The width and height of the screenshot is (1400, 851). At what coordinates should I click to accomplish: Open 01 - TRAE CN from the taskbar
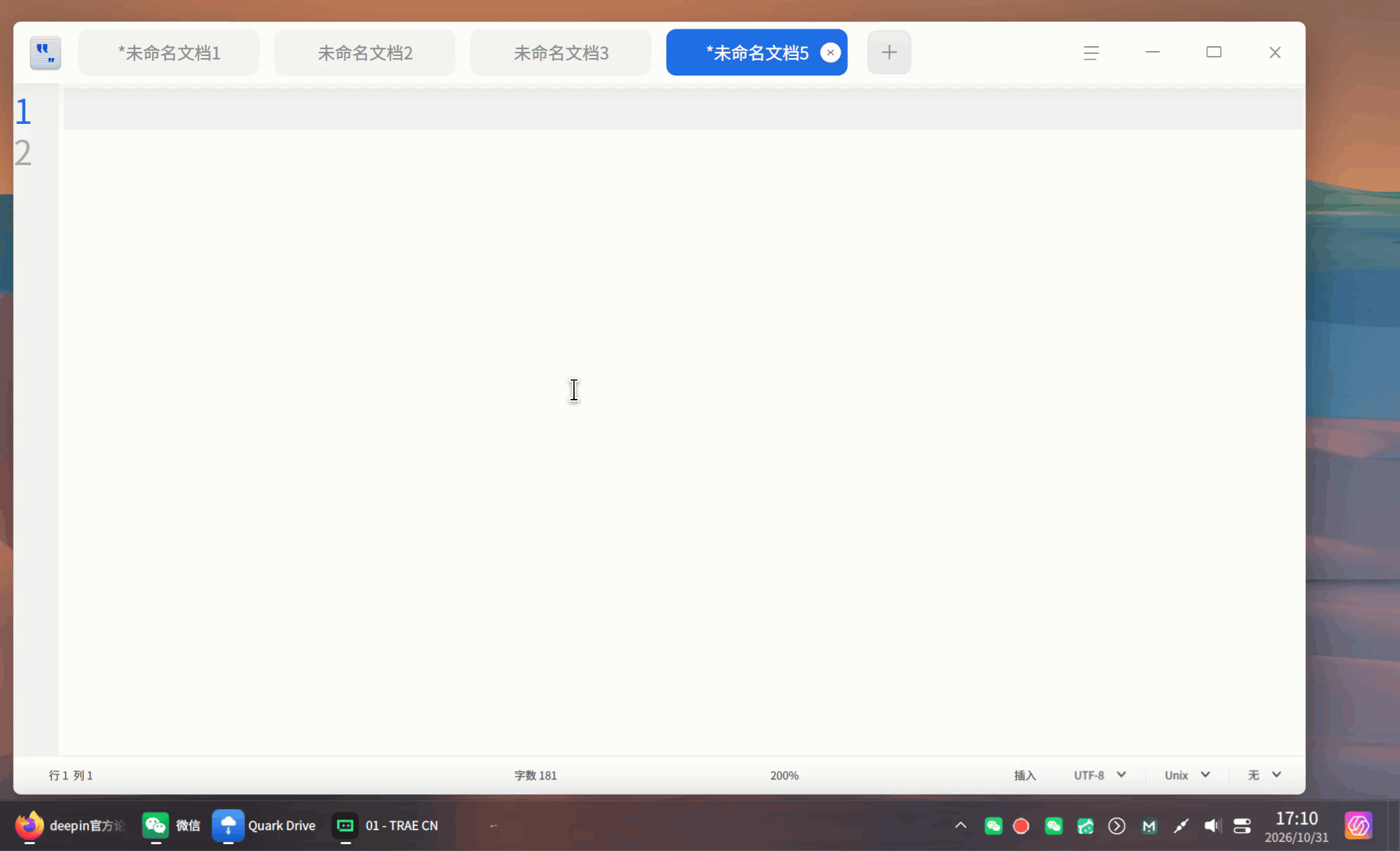(x=385, y=826)
